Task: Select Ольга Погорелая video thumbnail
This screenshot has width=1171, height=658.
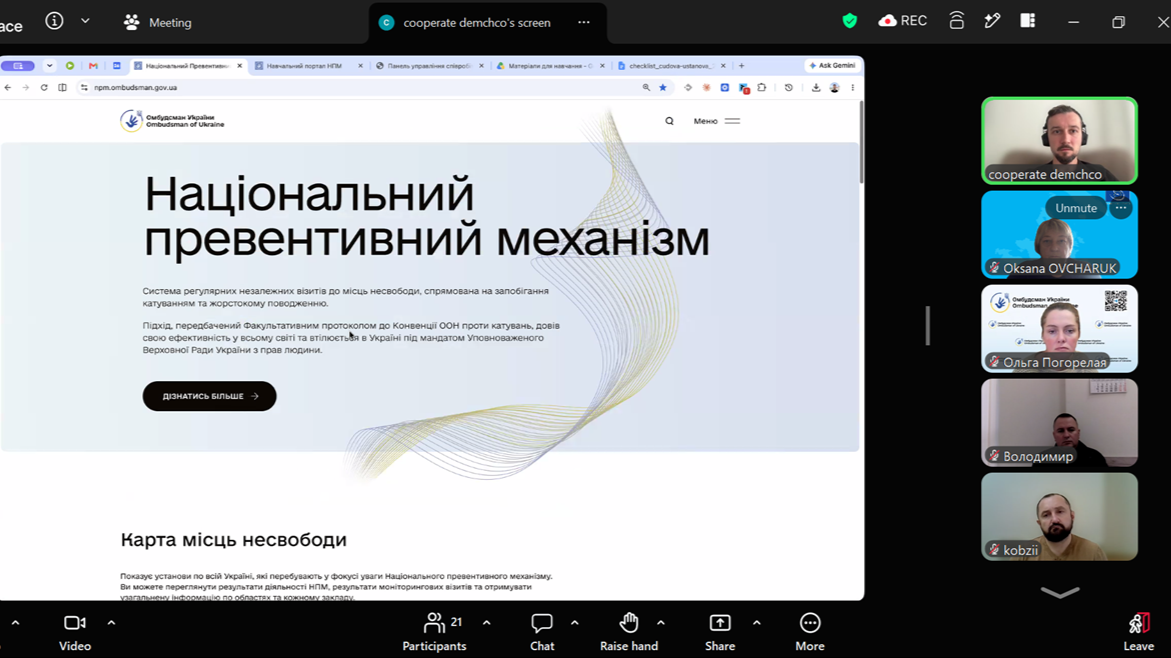Action: click(x=1059, y=329)
